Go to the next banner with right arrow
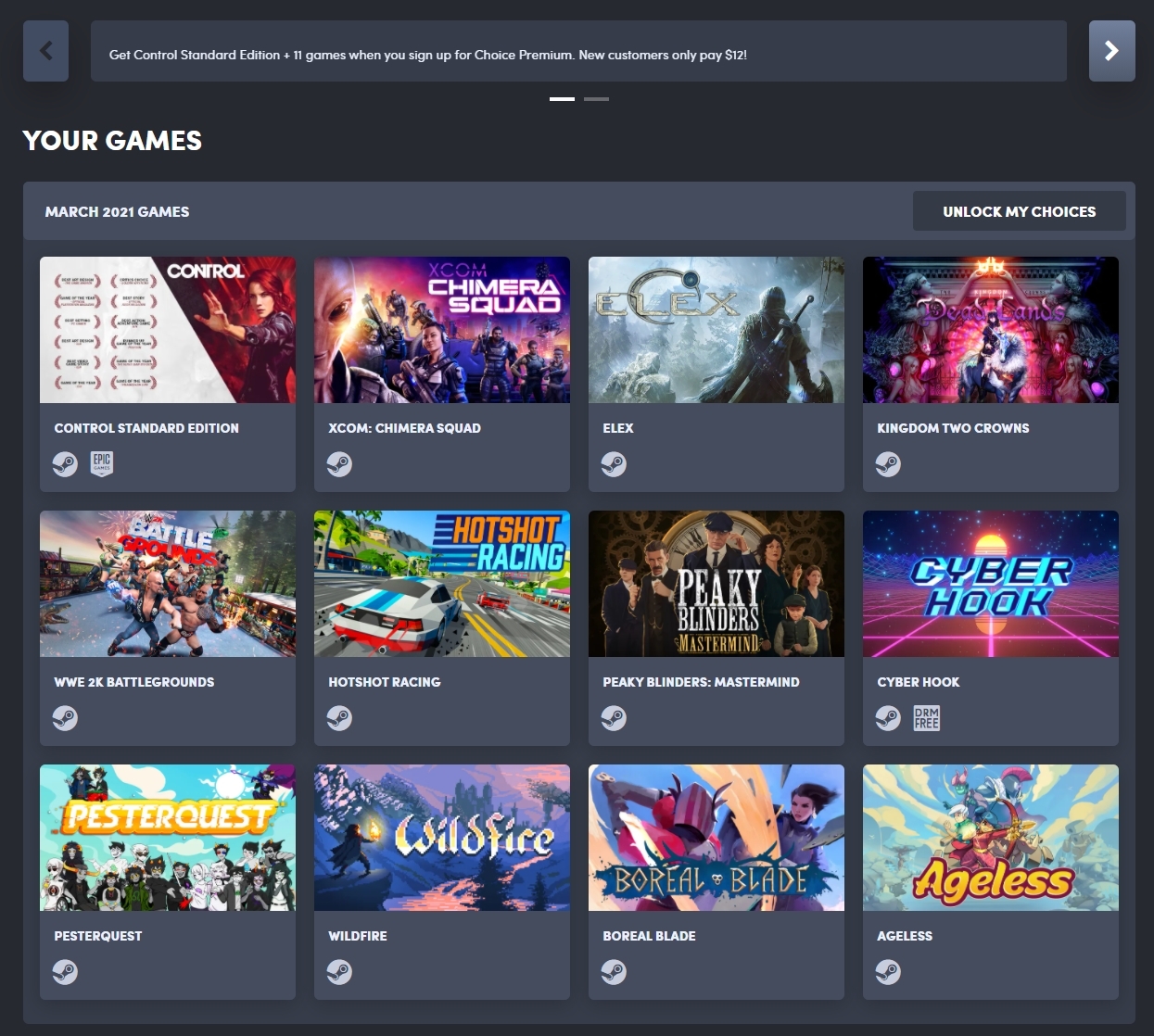Viewport: 1154px width, 1036px height. 1112,51
